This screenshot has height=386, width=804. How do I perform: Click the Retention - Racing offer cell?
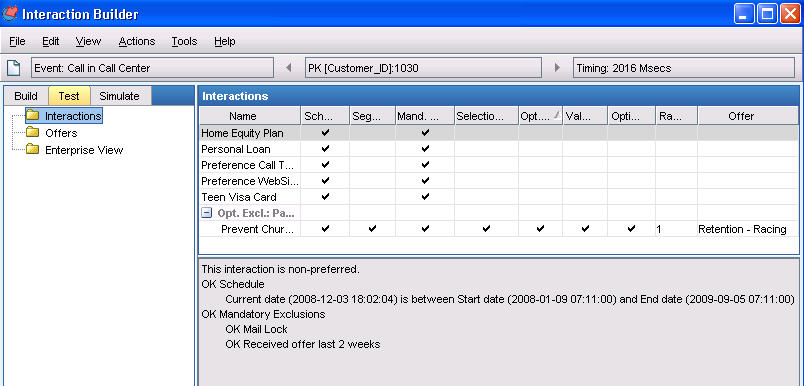(748, 229)
